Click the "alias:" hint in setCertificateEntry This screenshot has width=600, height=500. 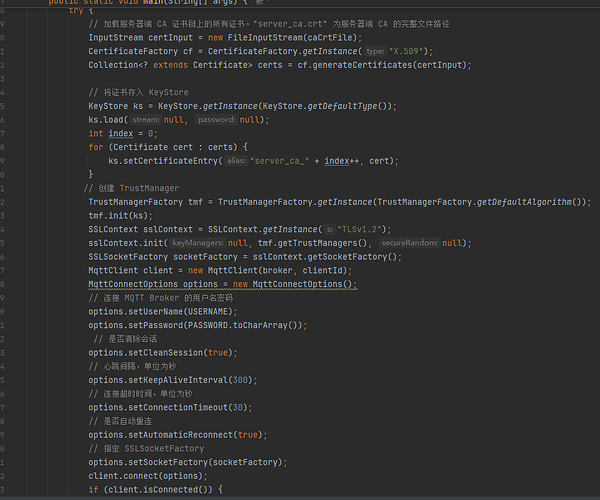(235, 160)
